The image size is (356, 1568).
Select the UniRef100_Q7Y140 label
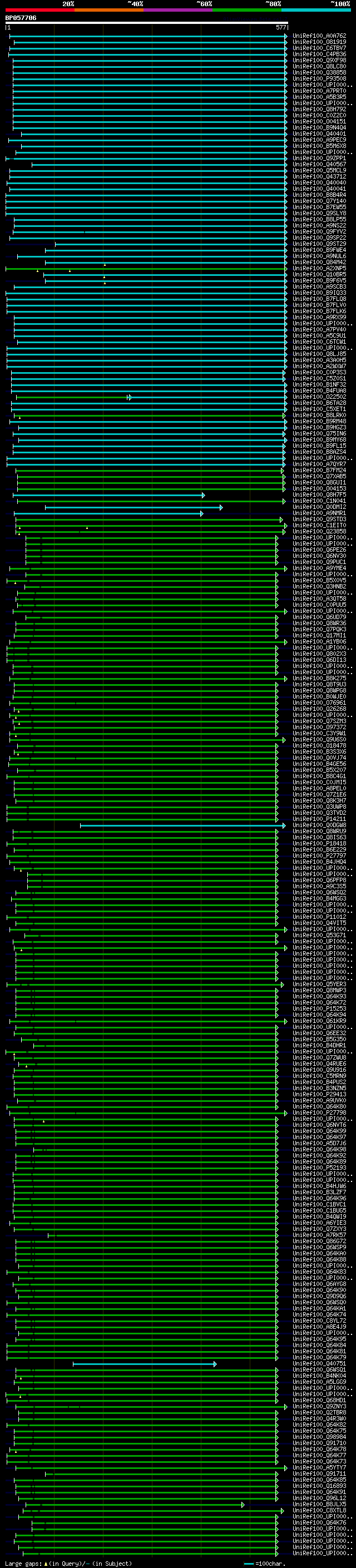pos(319,201)
